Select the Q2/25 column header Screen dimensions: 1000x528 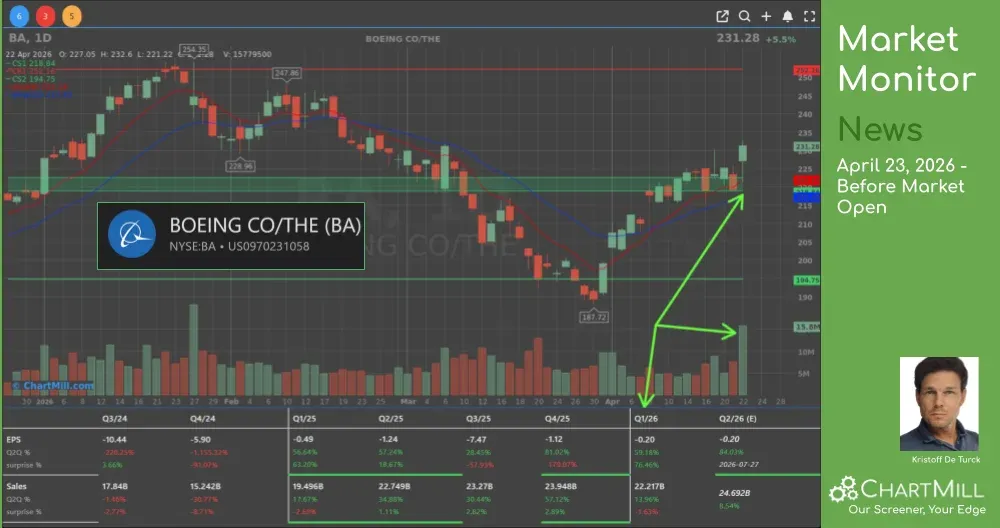[x=391, y=419]
